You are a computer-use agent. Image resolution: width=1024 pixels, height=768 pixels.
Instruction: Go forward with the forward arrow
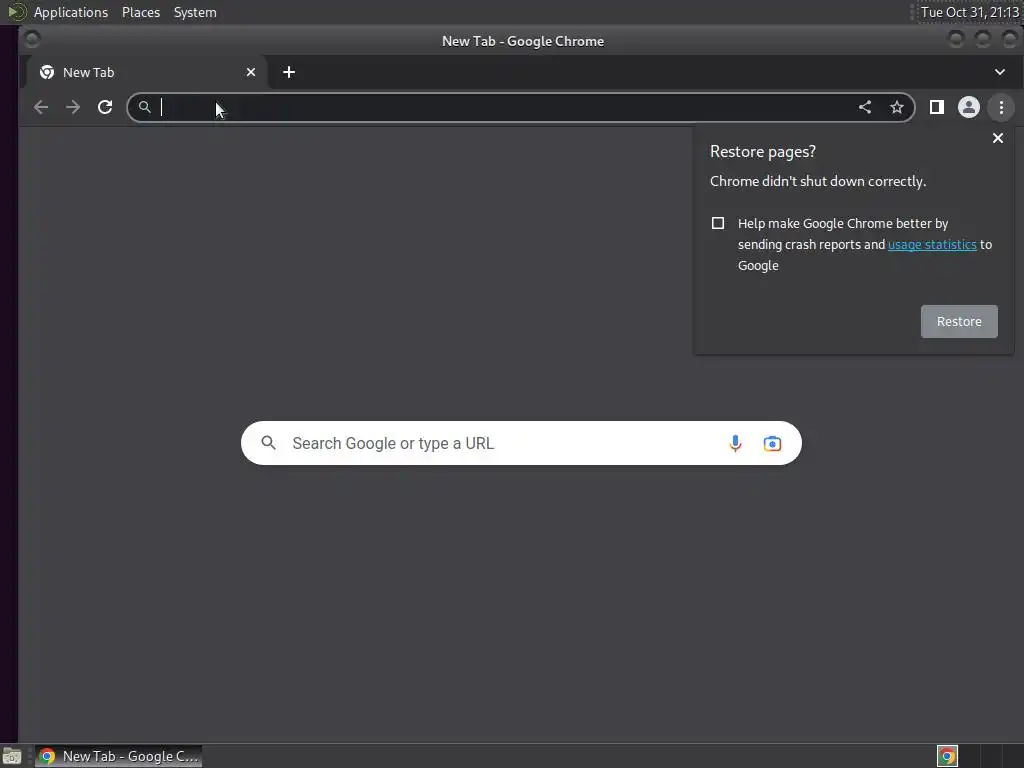(x=72, y=107)
